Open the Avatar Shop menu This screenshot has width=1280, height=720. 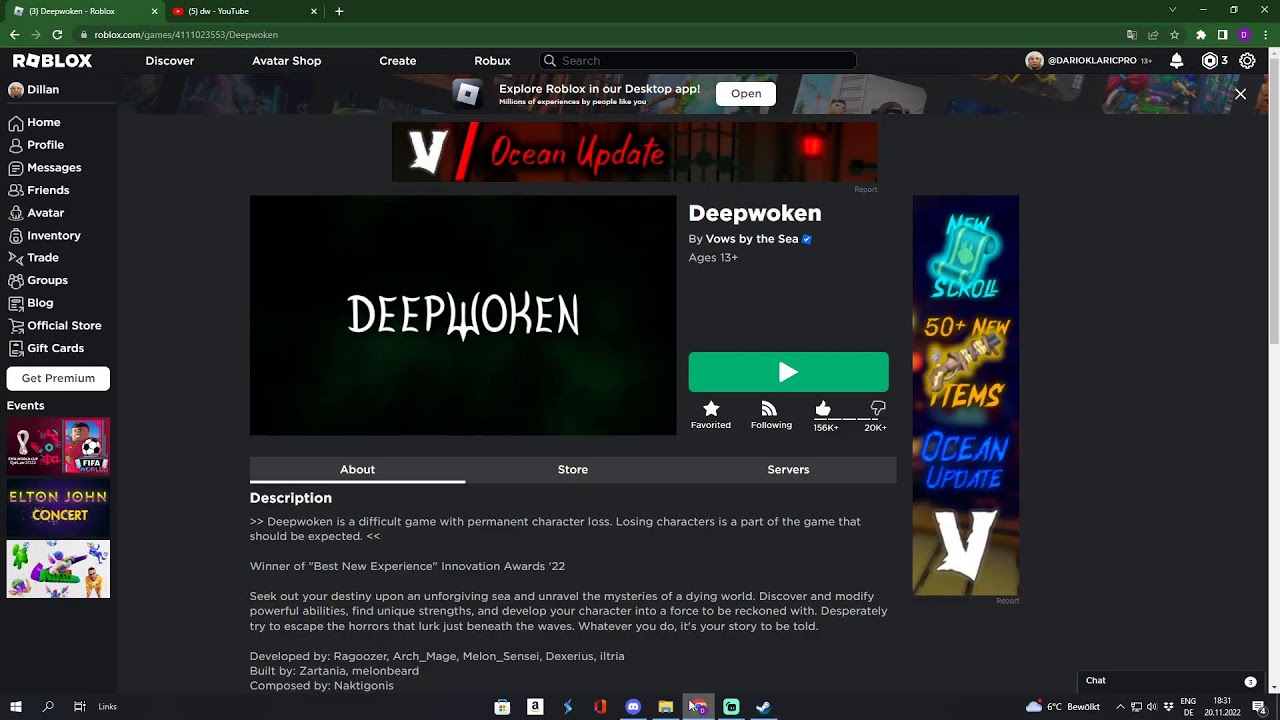(x=286, y=61)
